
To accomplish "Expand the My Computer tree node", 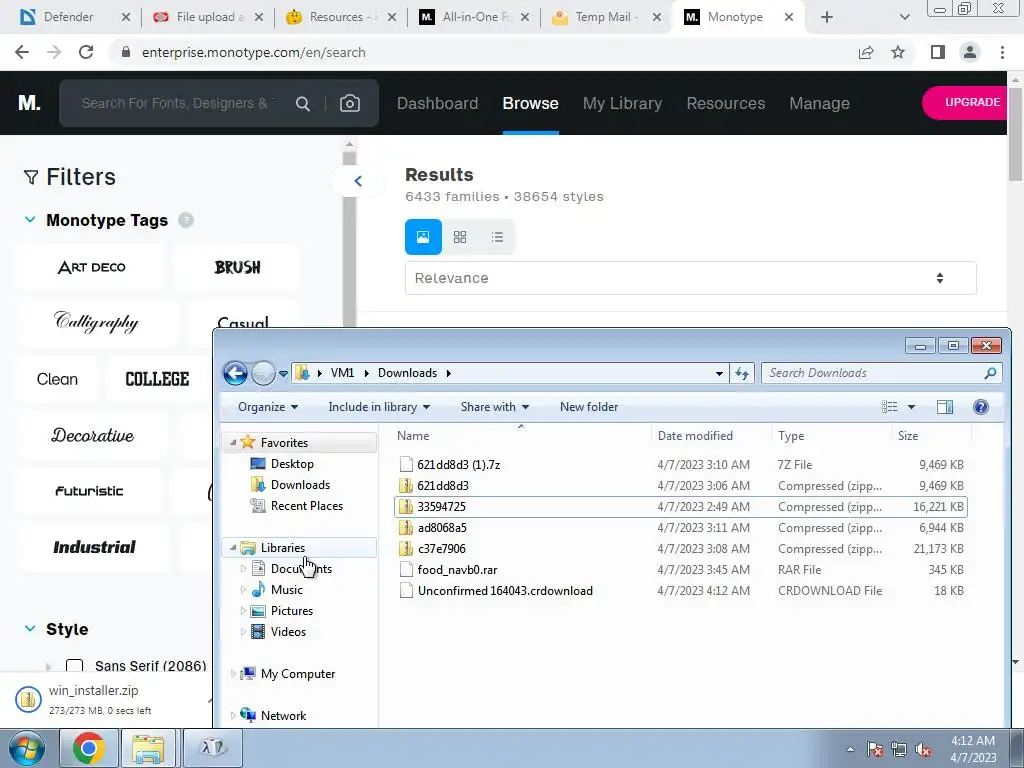I will coord(233,673).
